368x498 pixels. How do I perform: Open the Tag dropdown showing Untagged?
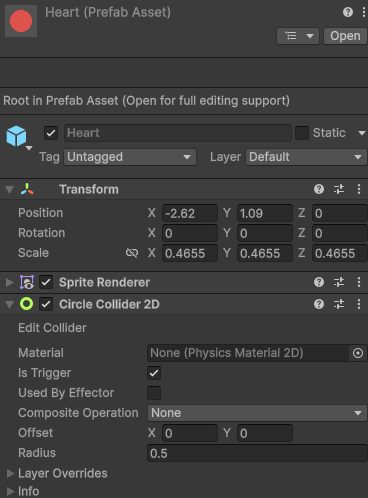click(x=130, y=157)
